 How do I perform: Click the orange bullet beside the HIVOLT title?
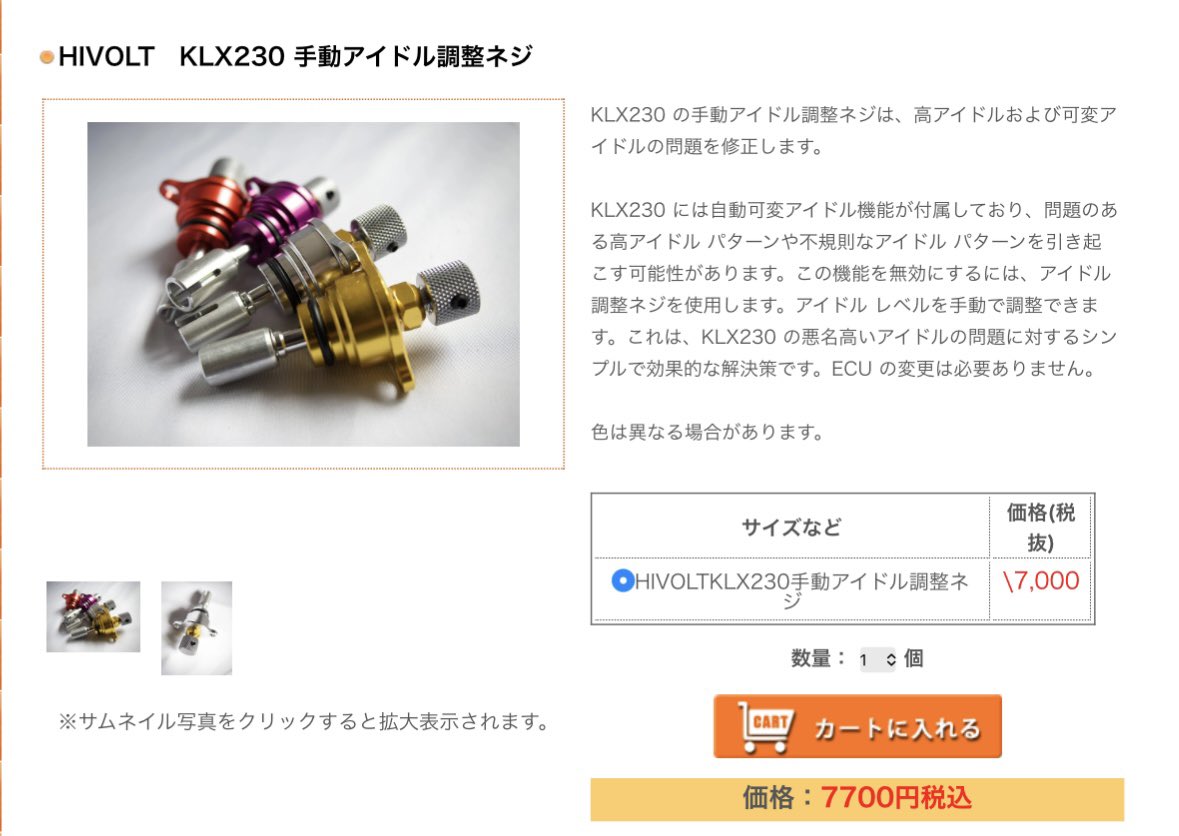(47, 56)
